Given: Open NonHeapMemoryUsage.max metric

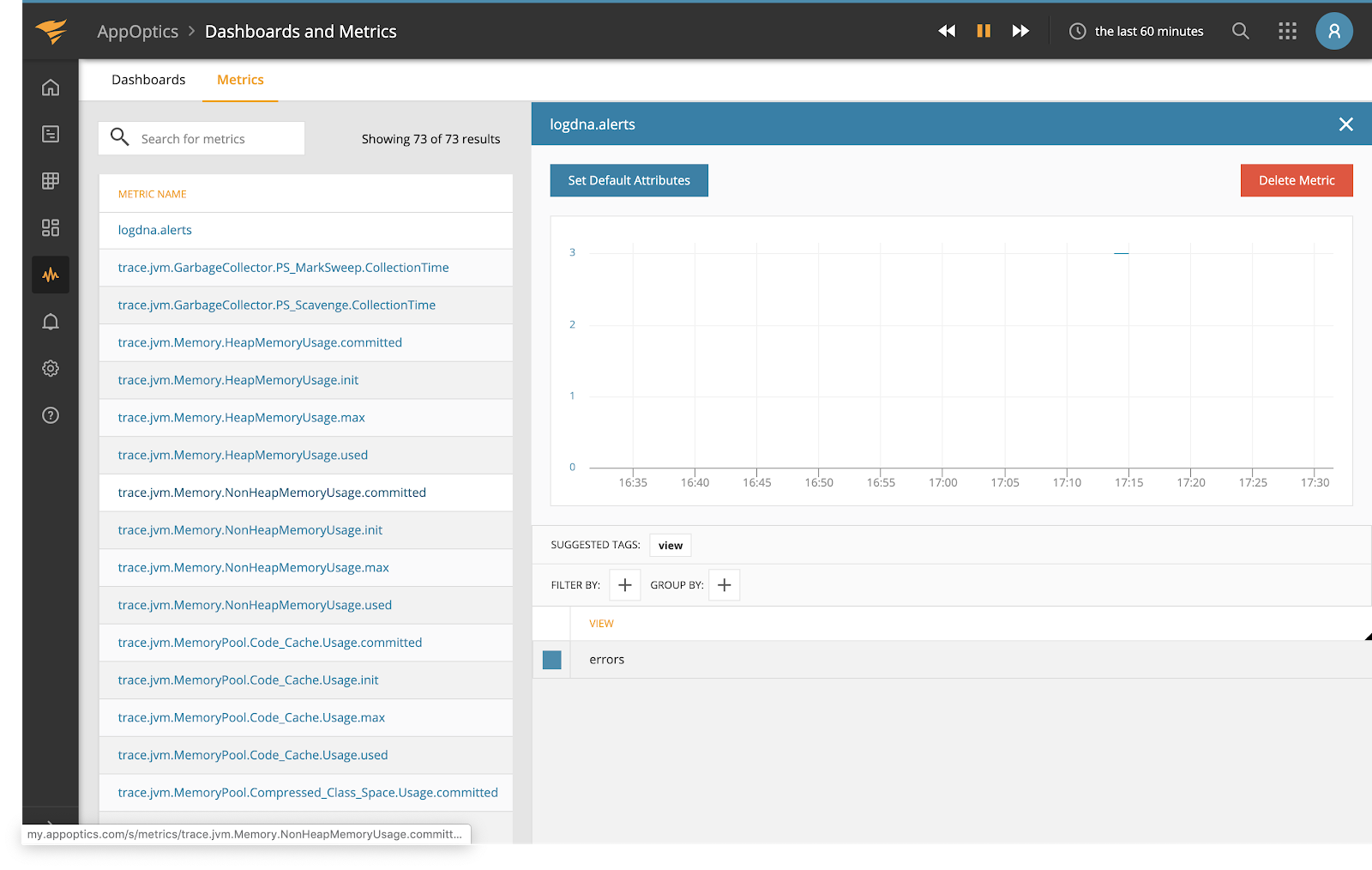Looking at the screenshot, I should (x=254, y=568).
